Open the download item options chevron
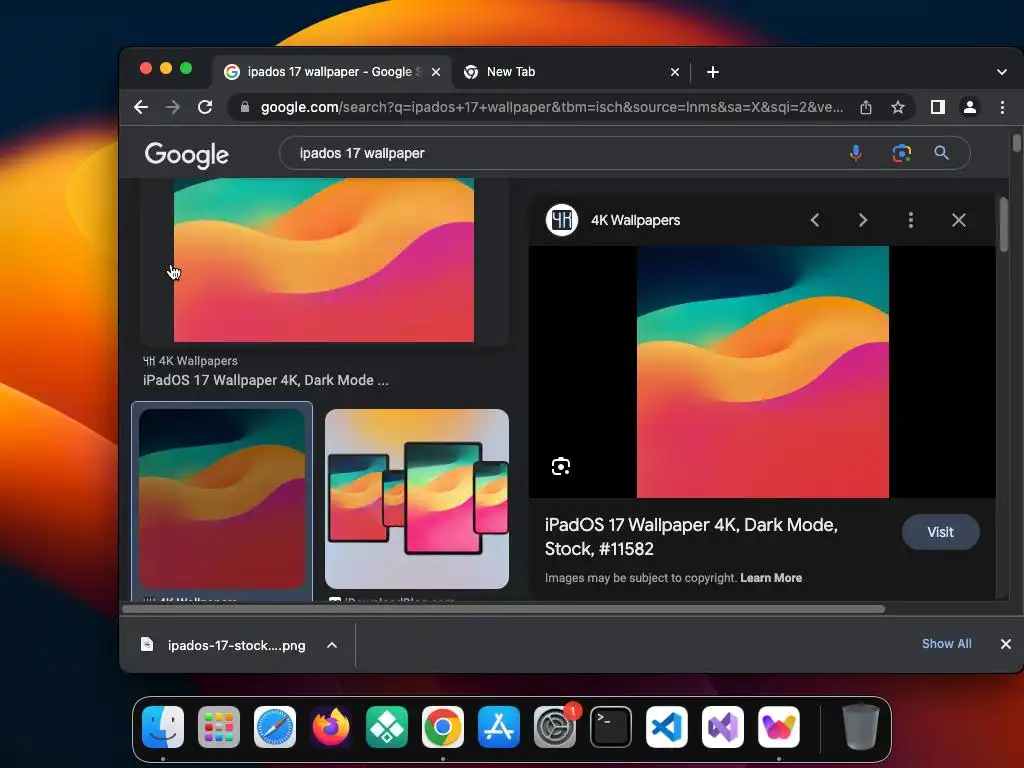This screenshot has height=768, width=1024. 332,645
